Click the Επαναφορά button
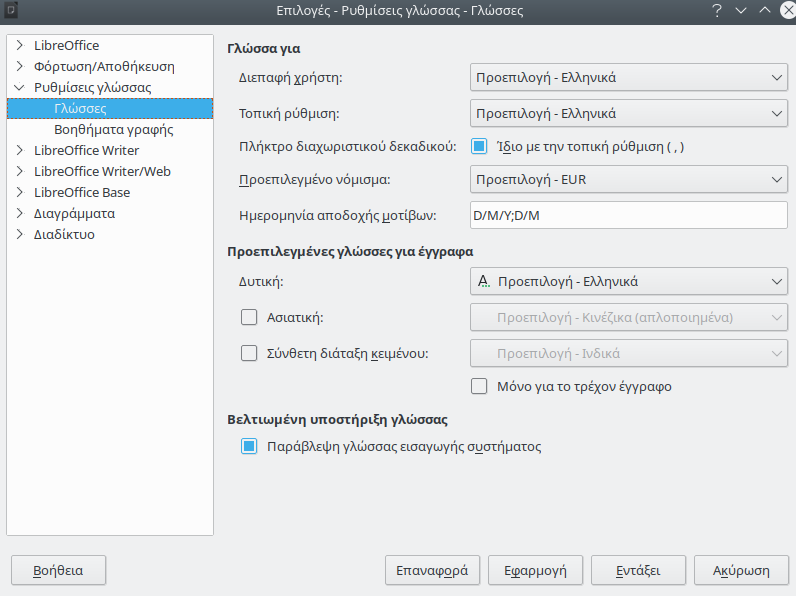Image resolution: width=796 pixels, height=596 pixels. point(432,570)
